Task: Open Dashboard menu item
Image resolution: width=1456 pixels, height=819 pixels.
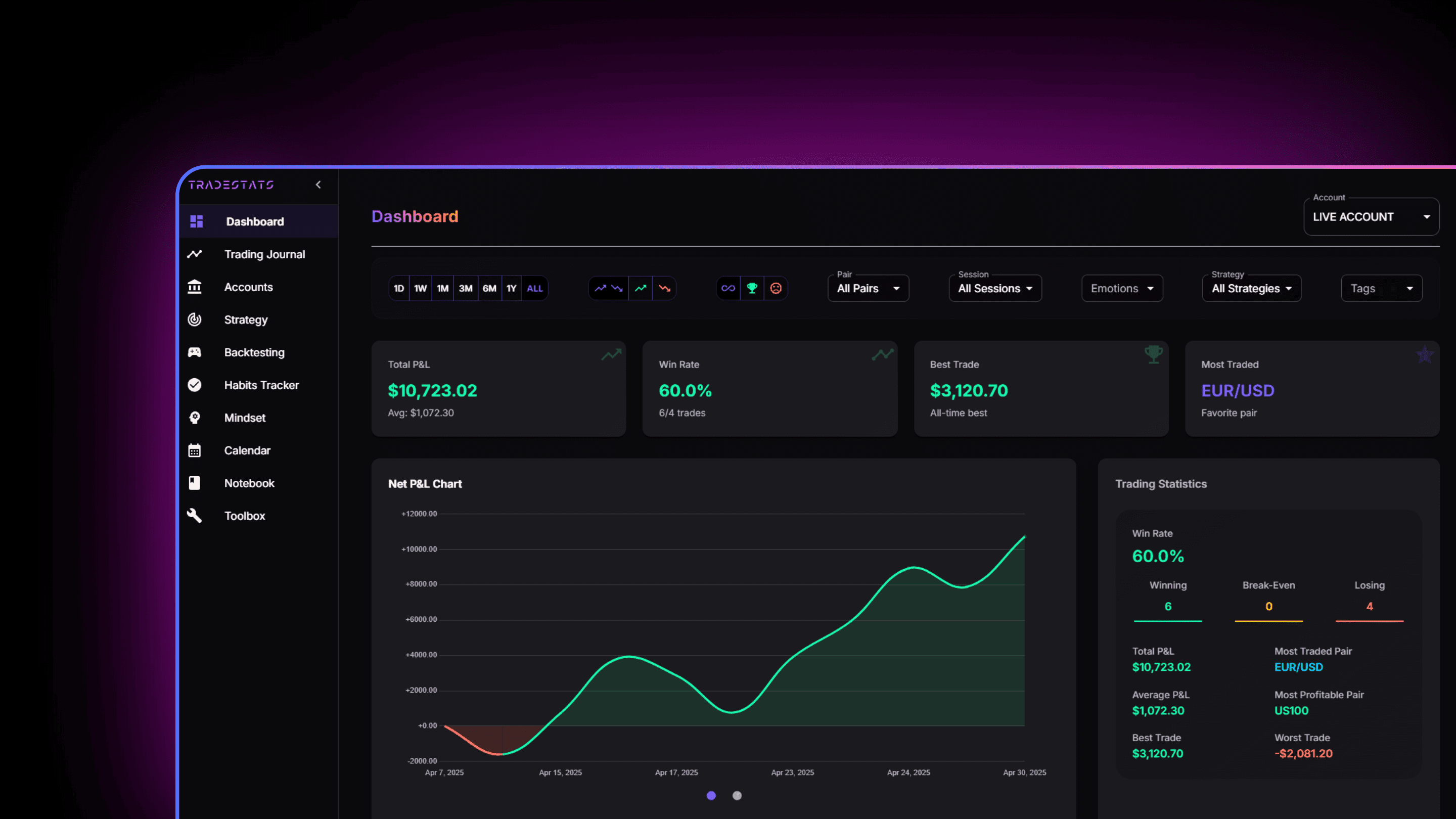Action: (259, 221)
